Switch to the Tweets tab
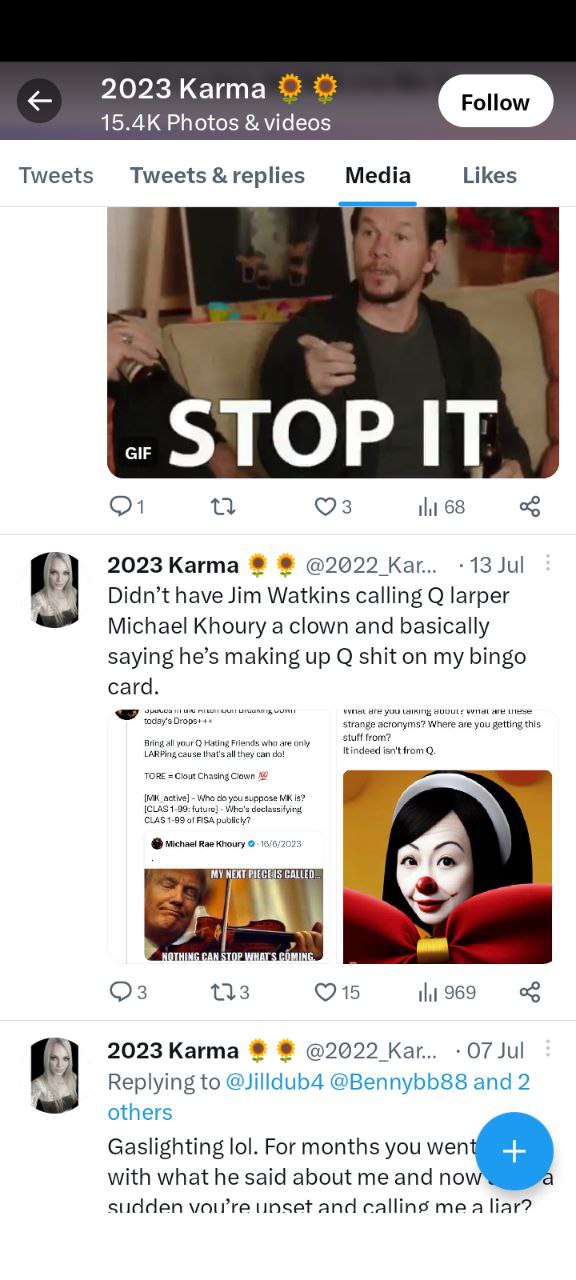This screenshot has width=576, height=1280. [x=56, y=175]
